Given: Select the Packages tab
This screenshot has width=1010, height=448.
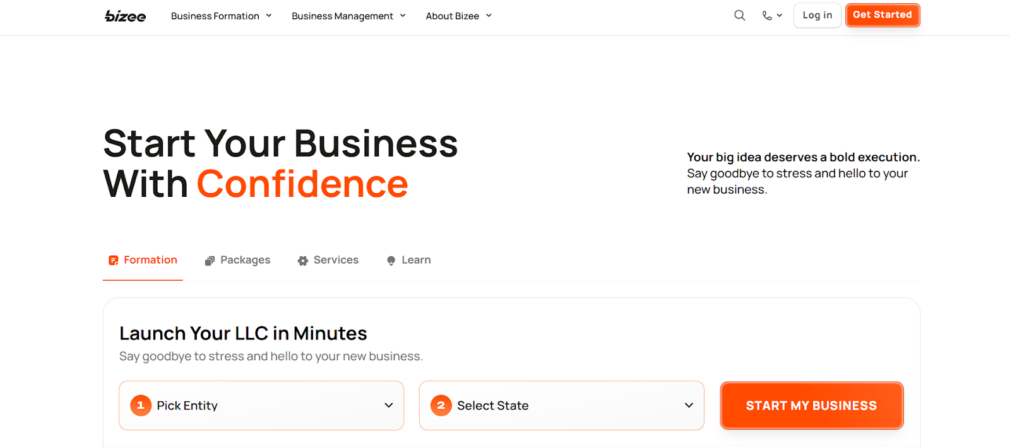Looking at the screenshot, I should pos(238,260).
